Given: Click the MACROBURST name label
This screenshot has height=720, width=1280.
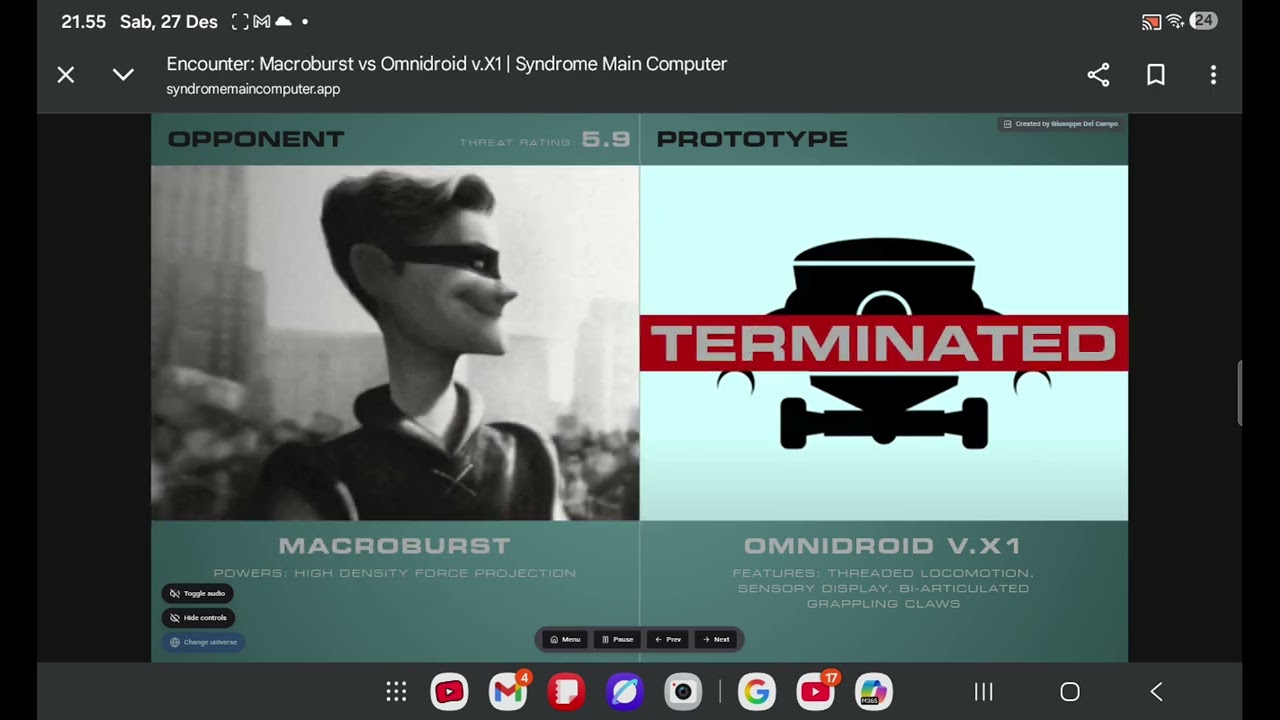Looking at the screenshot, I should tap(395, 546).
